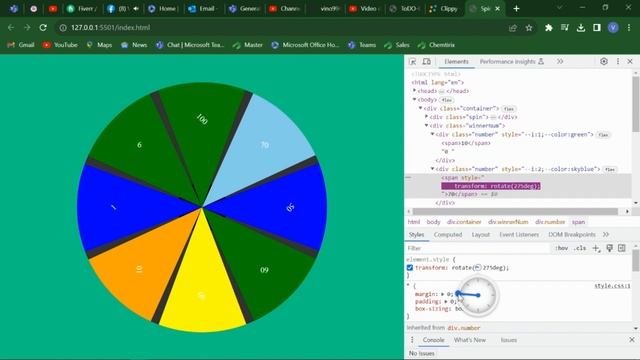Uncheck the transform rotate property checkbox

[x=410, y=268]
